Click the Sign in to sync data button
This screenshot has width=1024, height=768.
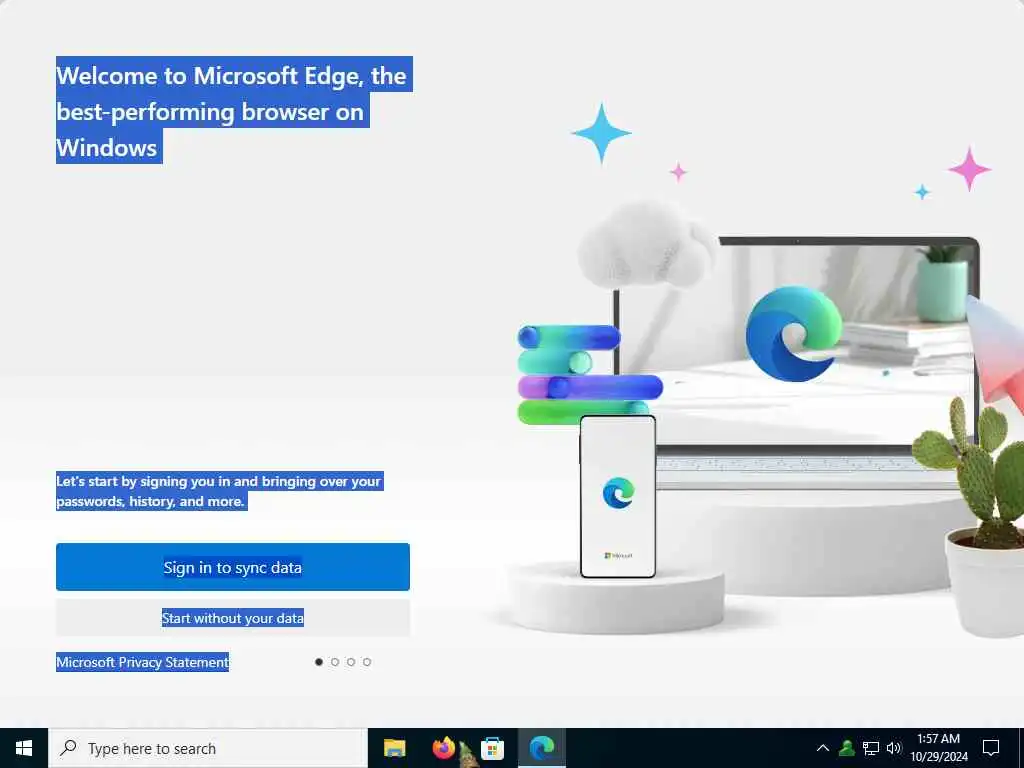click(232, 567)
